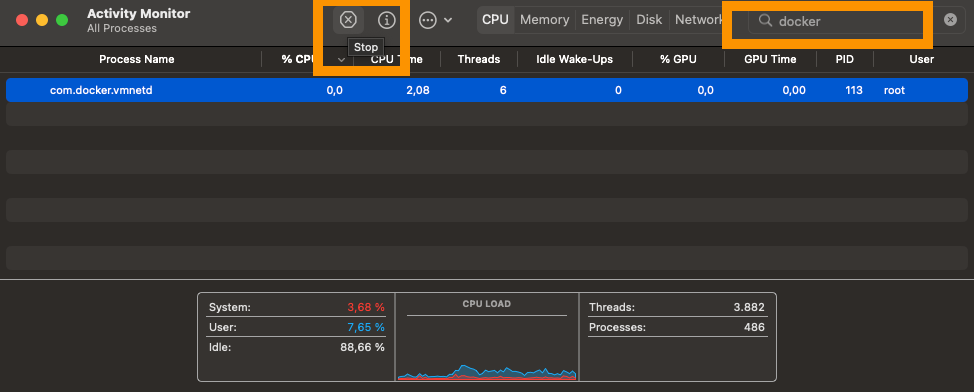The image size is (974, 392).
Task: Select the CPU tab
Action: coord(495,20)
